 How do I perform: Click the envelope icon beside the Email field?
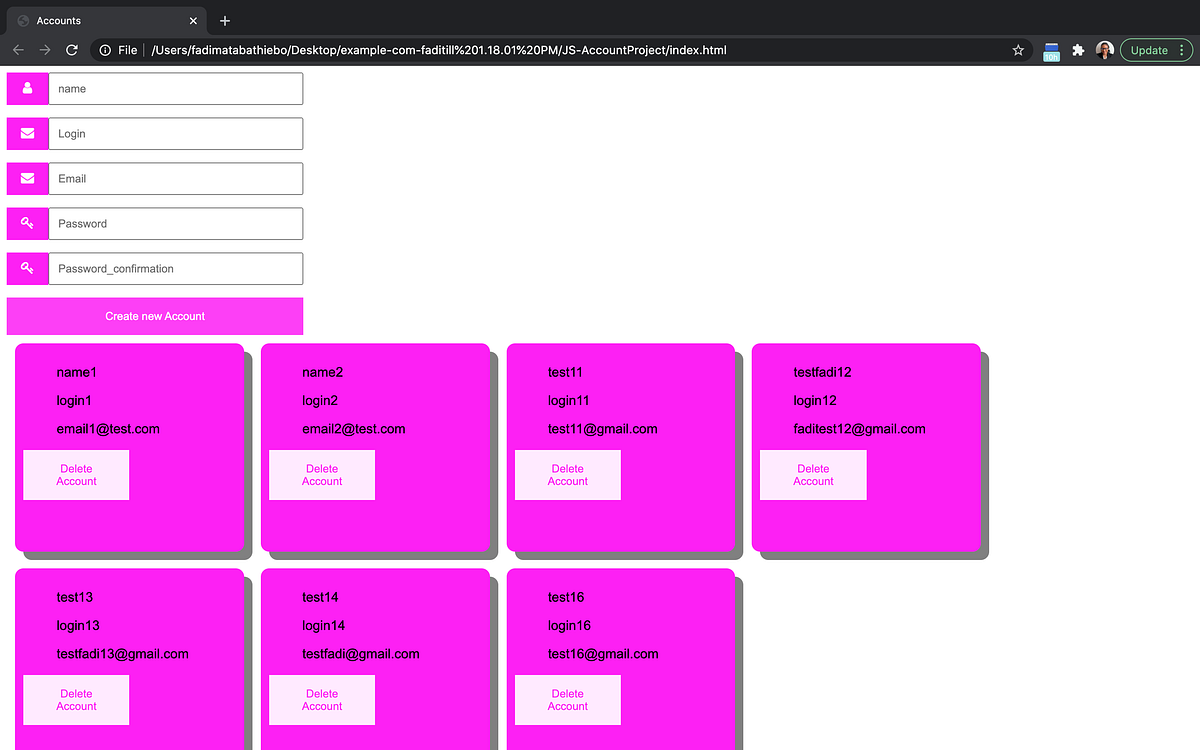pos(27,178)
